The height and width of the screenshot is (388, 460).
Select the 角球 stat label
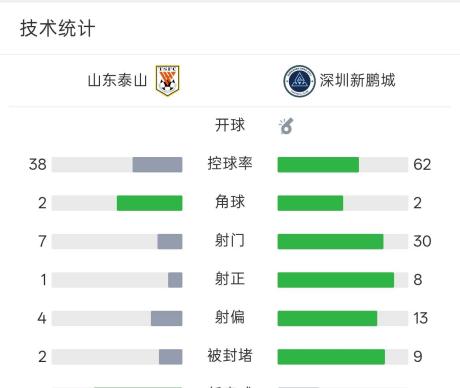click(x=230, y=202)
